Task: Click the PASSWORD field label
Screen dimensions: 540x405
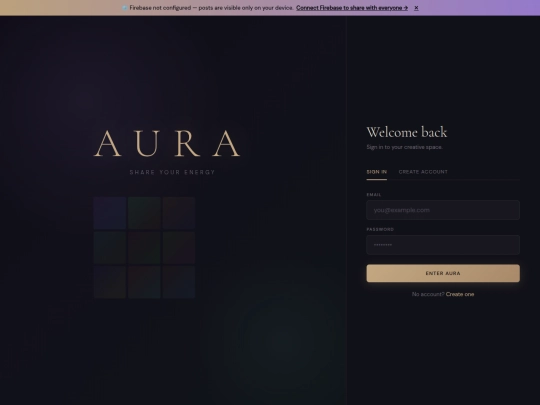Action: [x=380, y=229]
